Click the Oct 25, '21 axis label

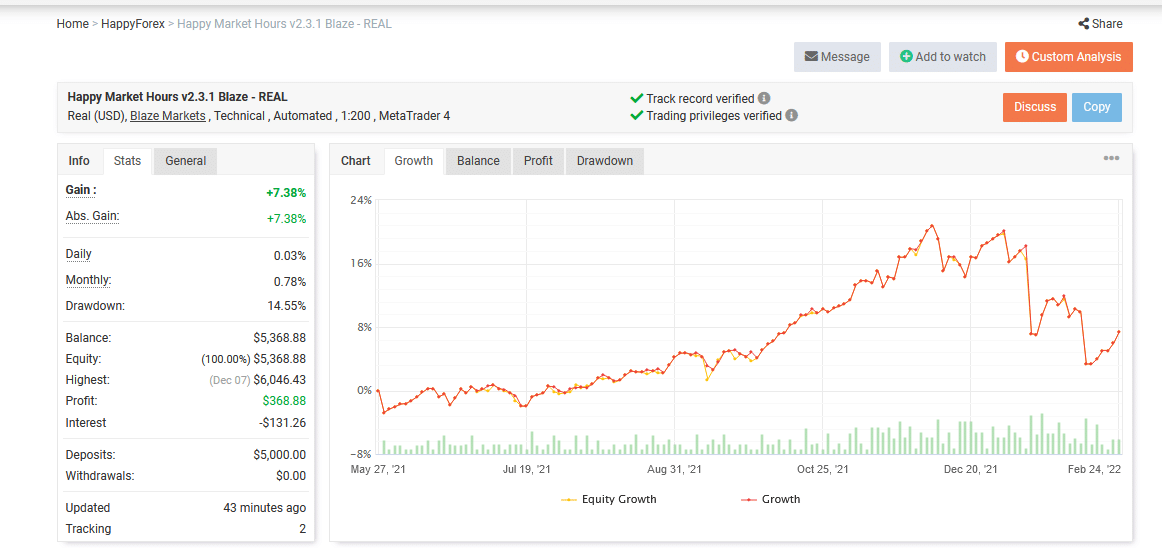(823, 469)
